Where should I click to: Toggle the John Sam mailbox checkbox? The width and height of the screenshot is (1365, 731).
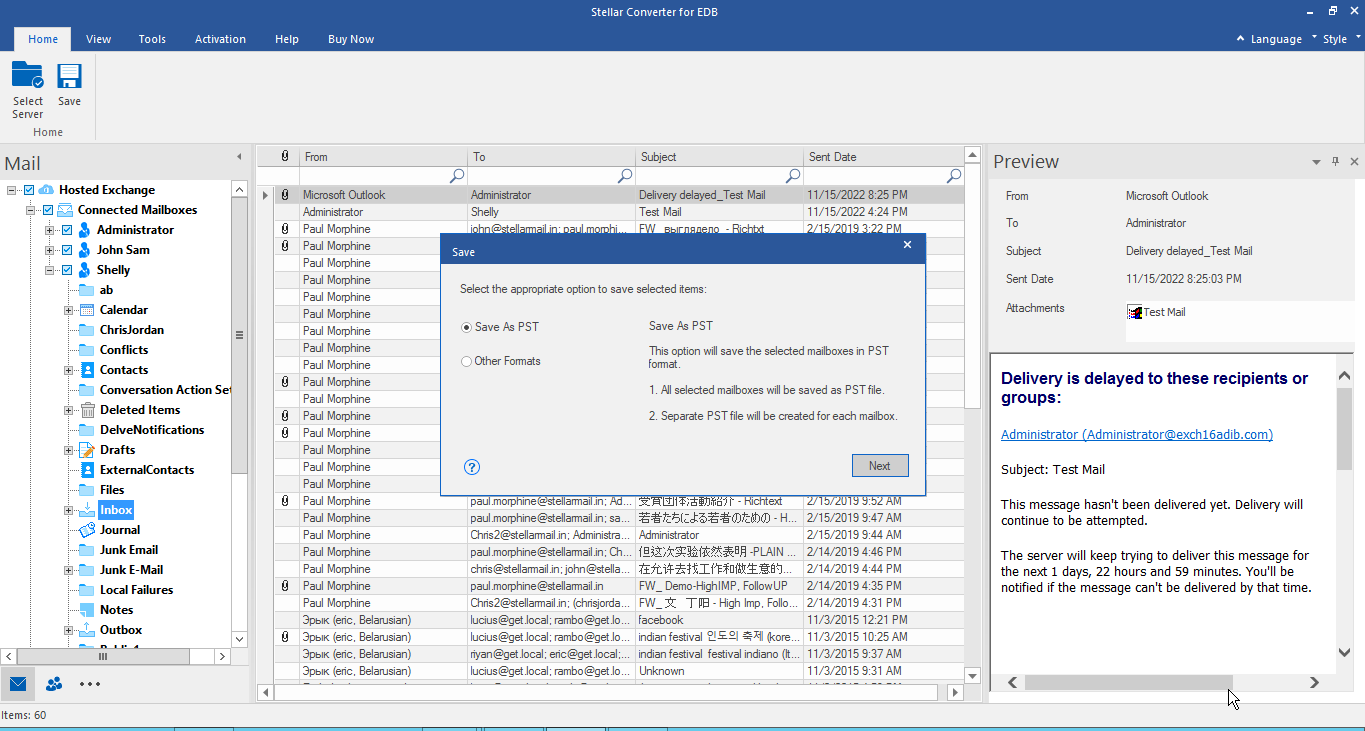tap(67, 250)
